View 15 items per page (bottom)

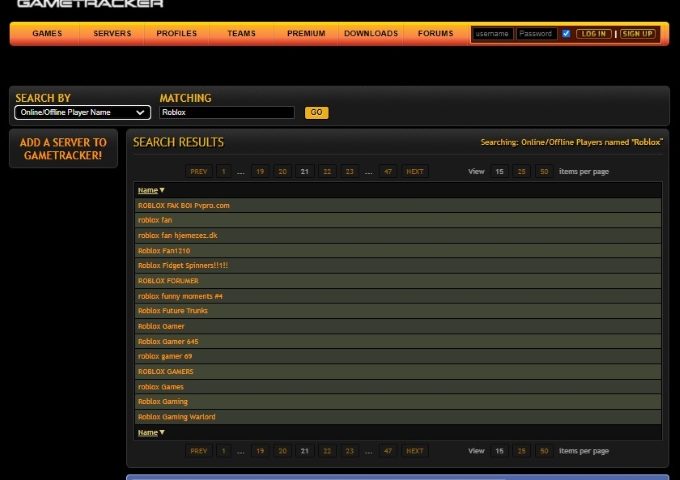(x=499, y=451)
